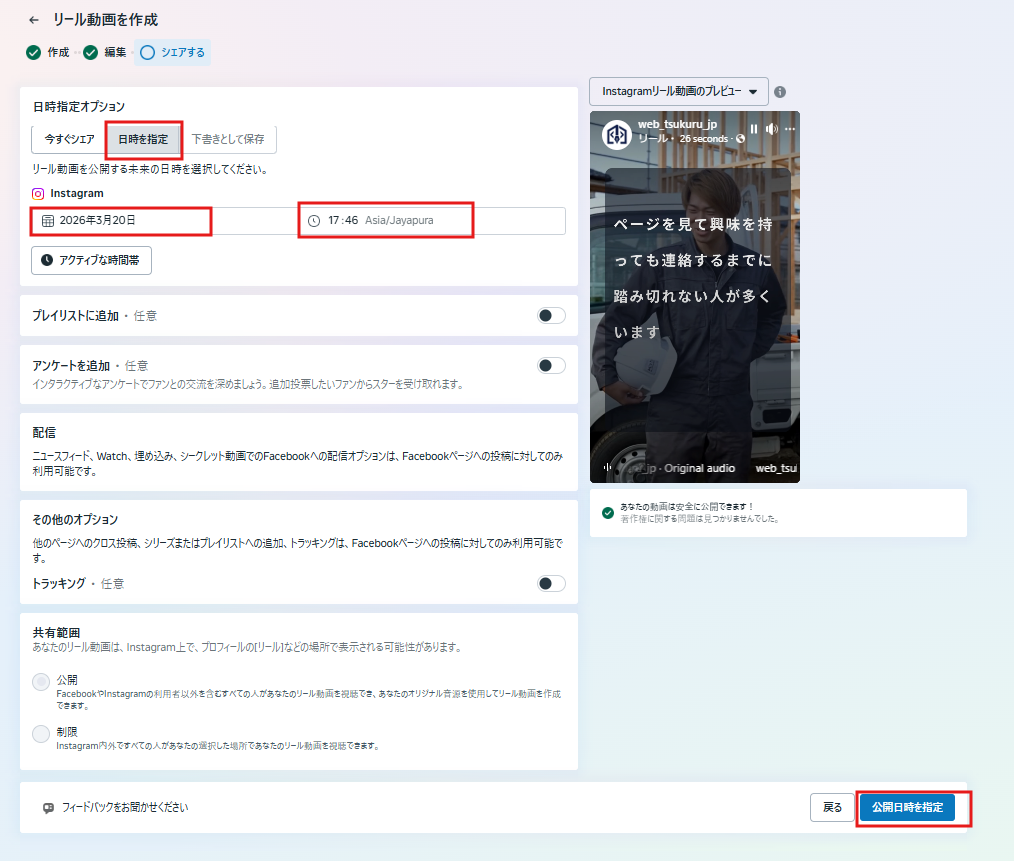Viewport: 1014px width, 861px height.
Task: Click the info icon beside the preview dropdown
Action: [x=780, y=91]
